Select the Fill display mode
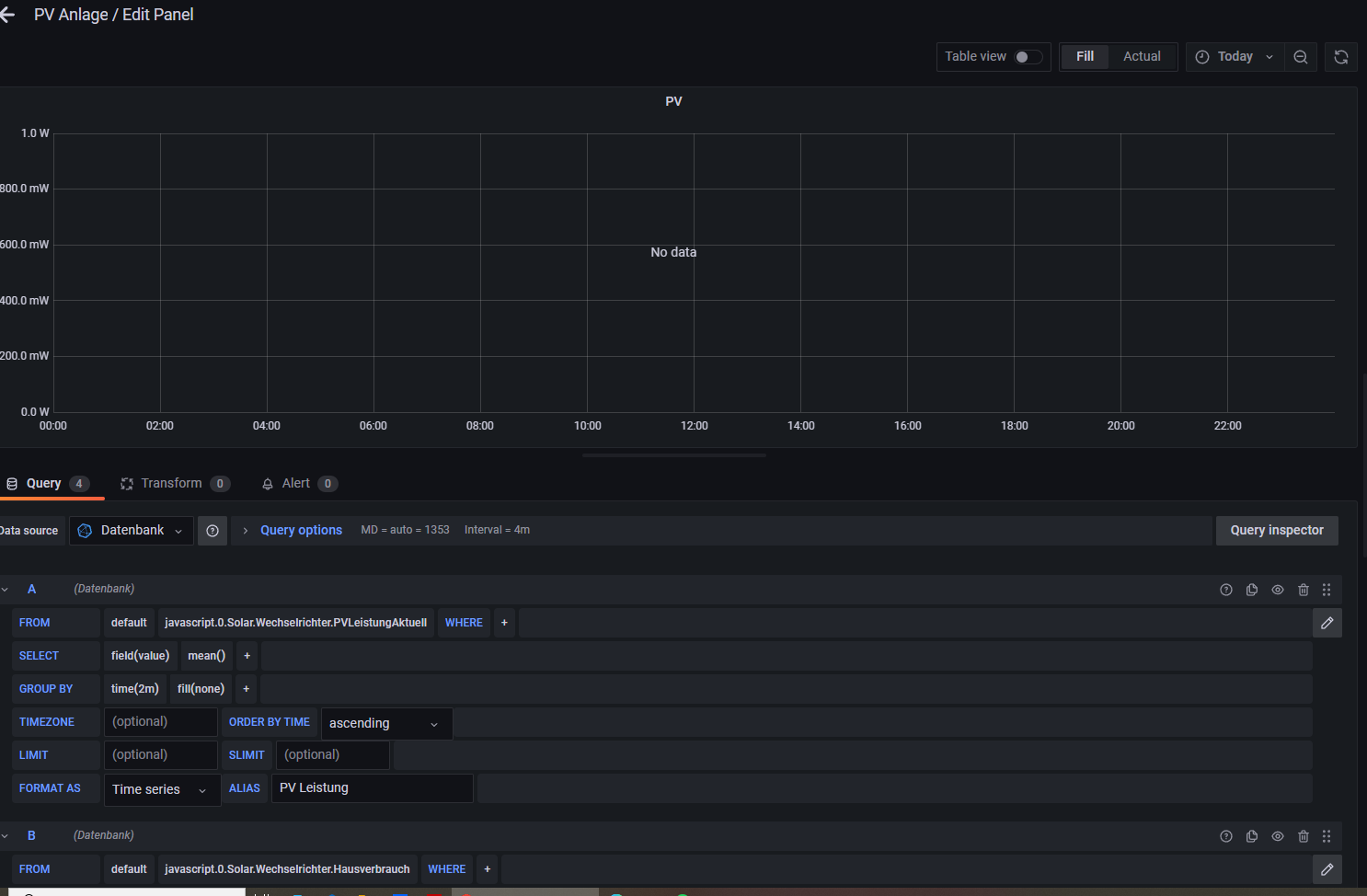This screenshot has width=1367, height=896. (1085, 57)
